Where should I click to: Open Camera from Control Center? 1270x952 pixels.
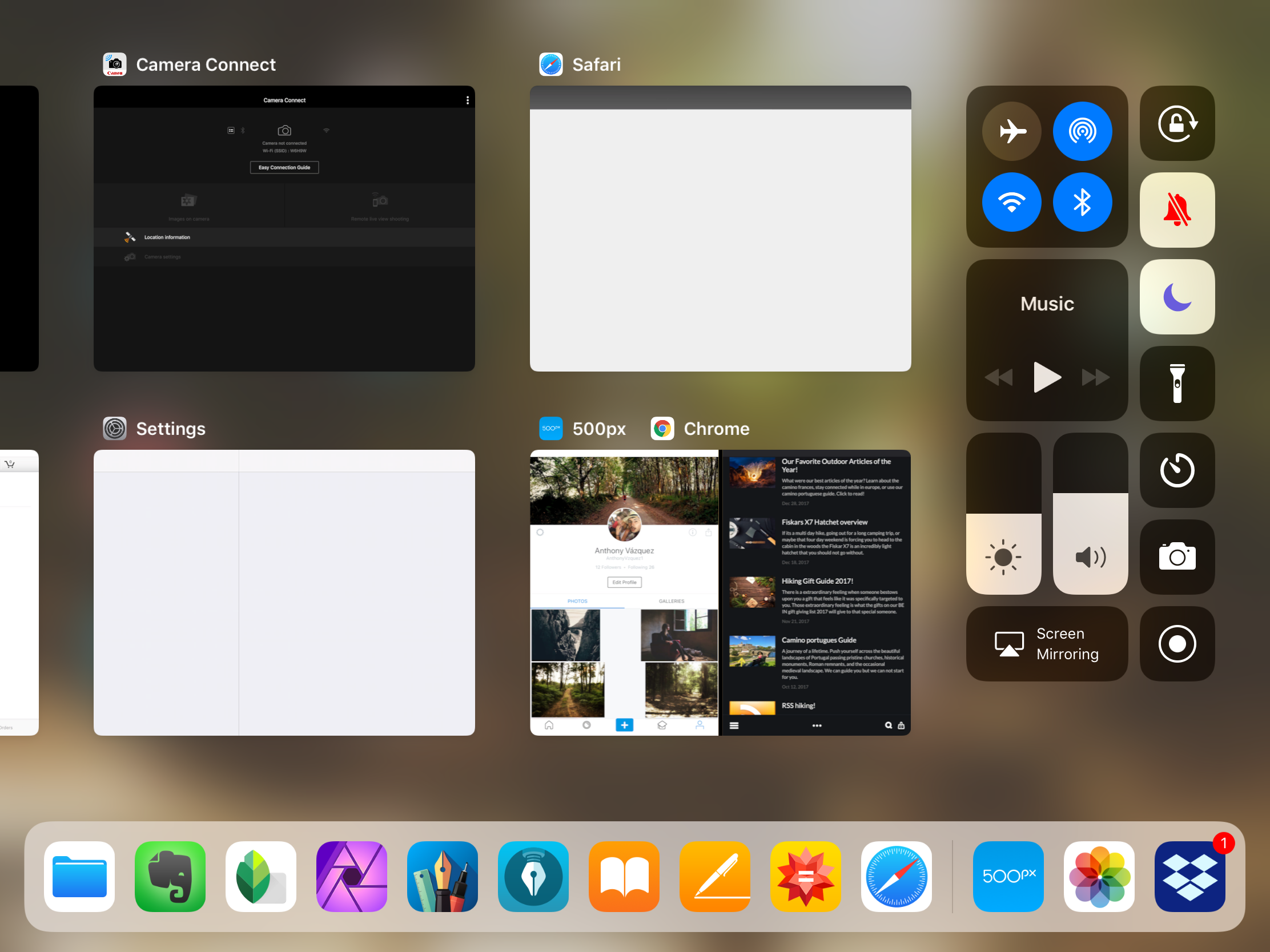pos(1177,556)
